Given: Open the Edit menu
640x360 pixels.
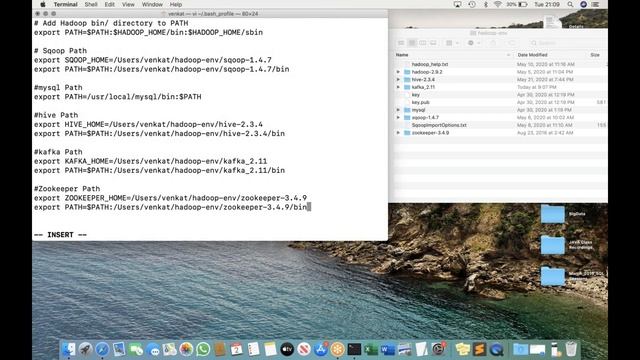Looking at the screenshot, I should coord(109,4).
